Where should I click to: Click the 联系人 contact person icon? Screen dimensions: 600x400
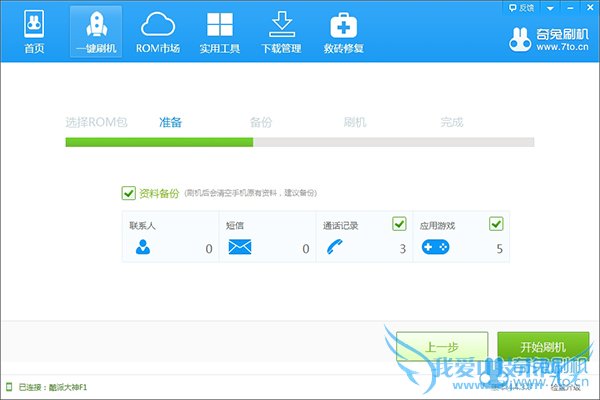(x=143, y=247)
